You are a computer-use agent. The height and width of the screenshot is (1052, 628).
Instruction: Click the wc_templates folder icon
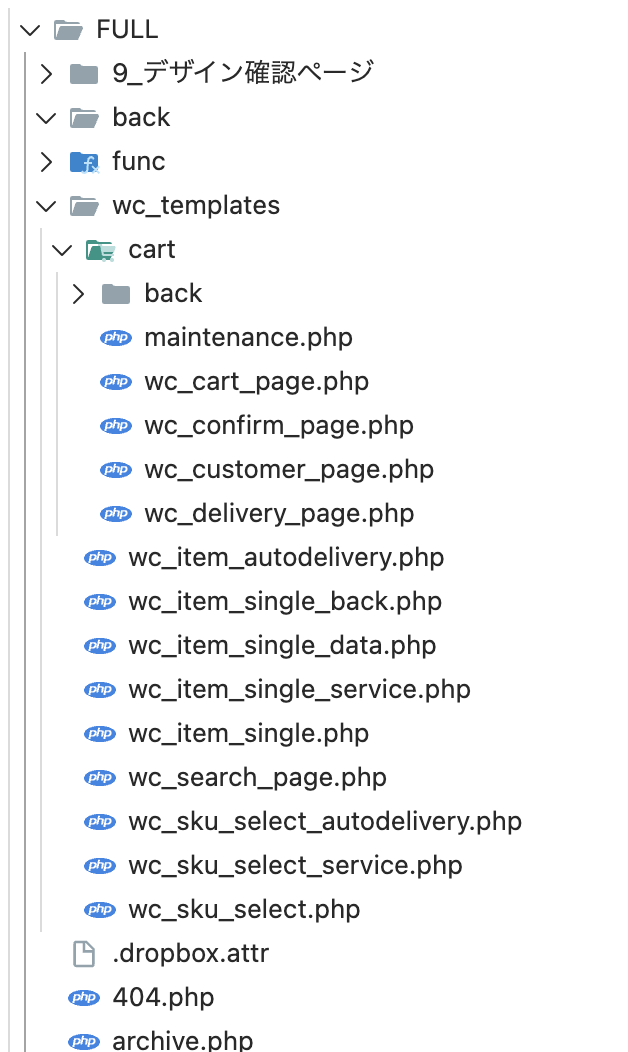[84, 205]
